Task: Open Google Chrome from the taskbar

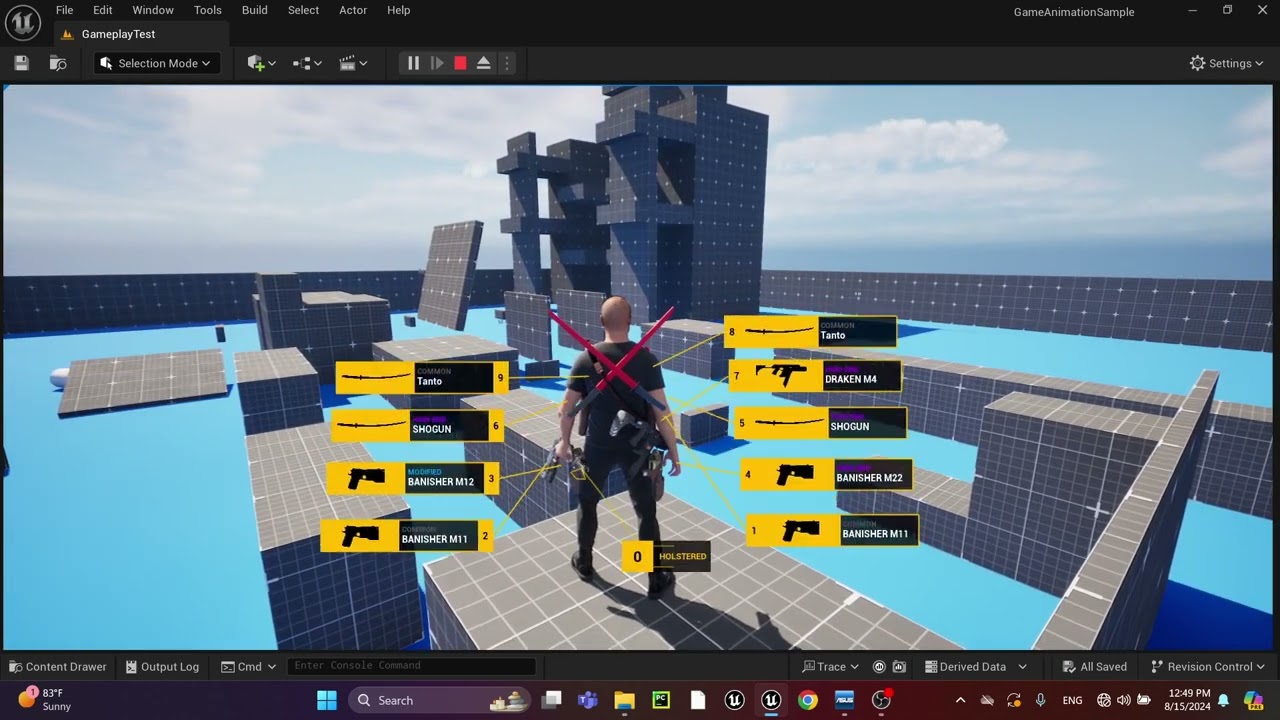Action: click(x=808, y=700)
